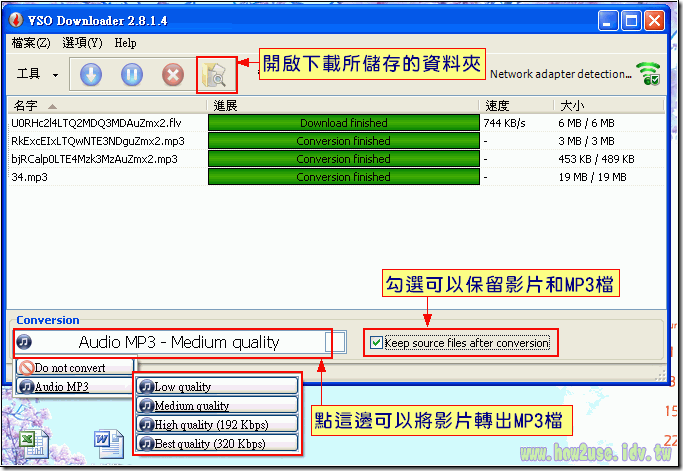683x471 pixels.
Task: Sort list by 大小 column header
Action: click(609, 105)
